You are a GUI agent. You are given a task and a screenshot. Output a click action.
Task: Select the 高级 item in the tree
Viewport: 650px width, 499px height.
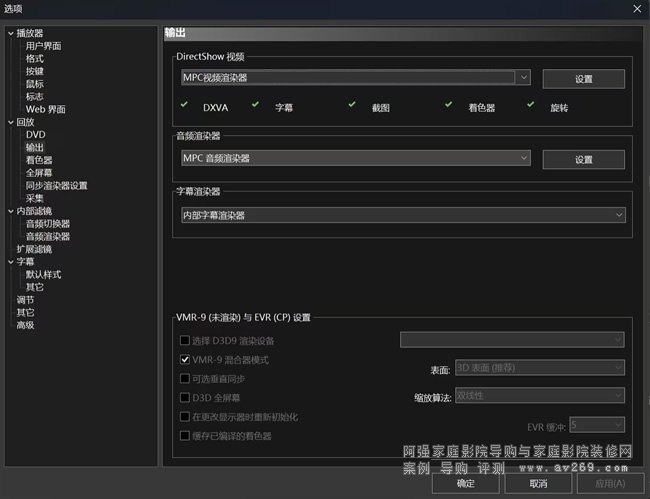pyautogui.click(x=25, y=325)
